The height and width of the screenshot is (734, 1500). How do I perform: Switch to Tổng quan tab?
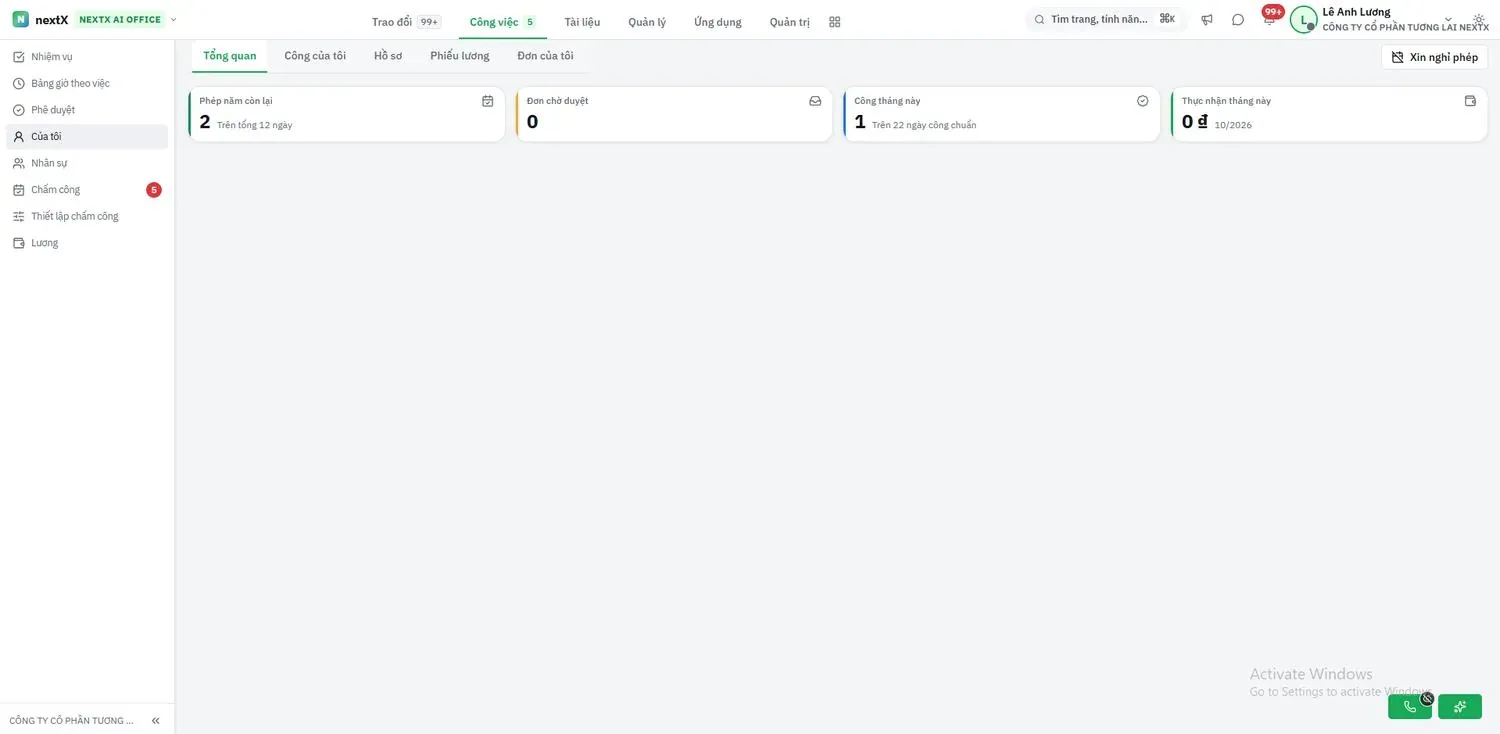[230, 56]
